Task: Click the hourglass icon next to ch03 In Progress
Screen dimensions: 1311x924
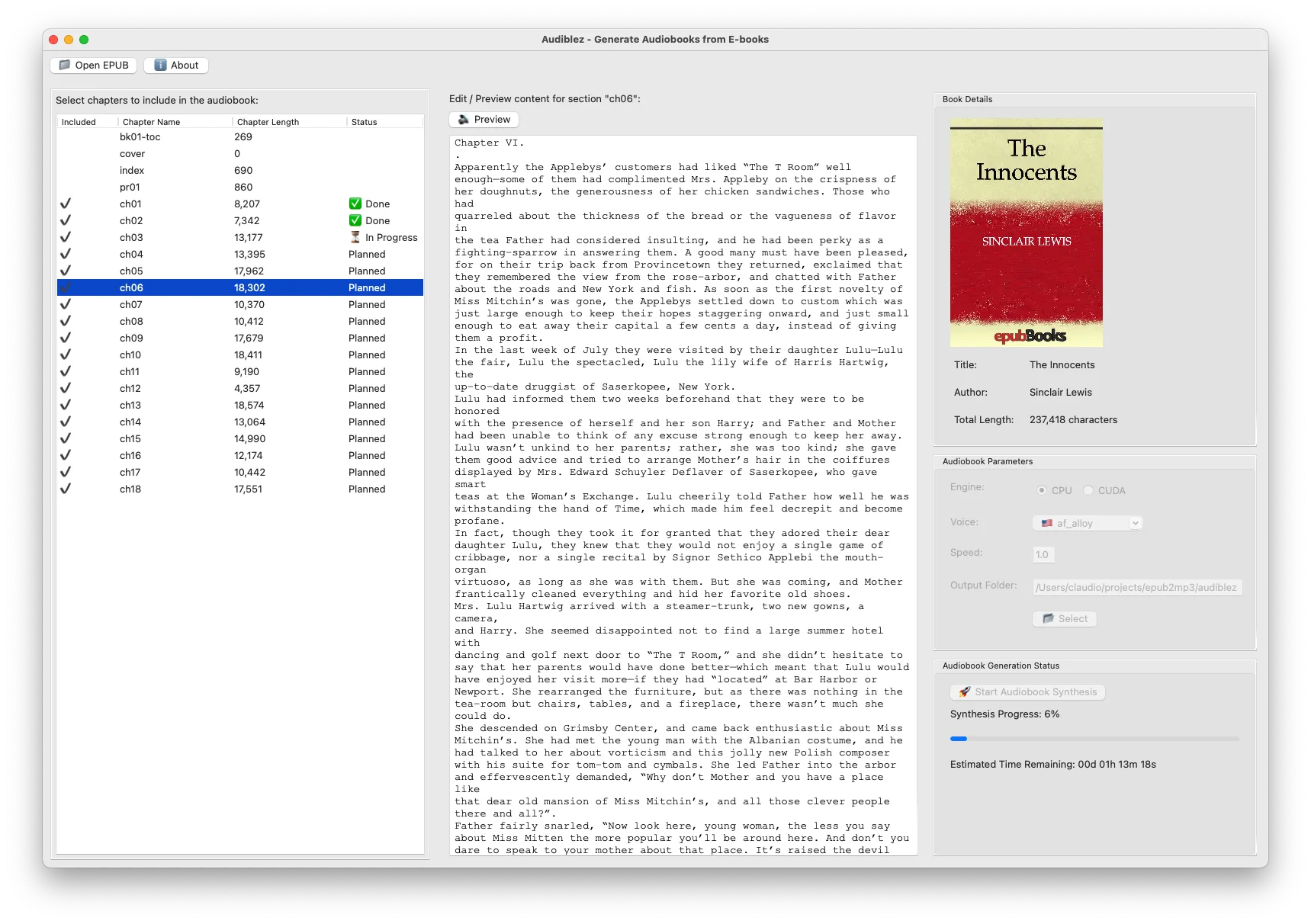Action: click(355, 237)
